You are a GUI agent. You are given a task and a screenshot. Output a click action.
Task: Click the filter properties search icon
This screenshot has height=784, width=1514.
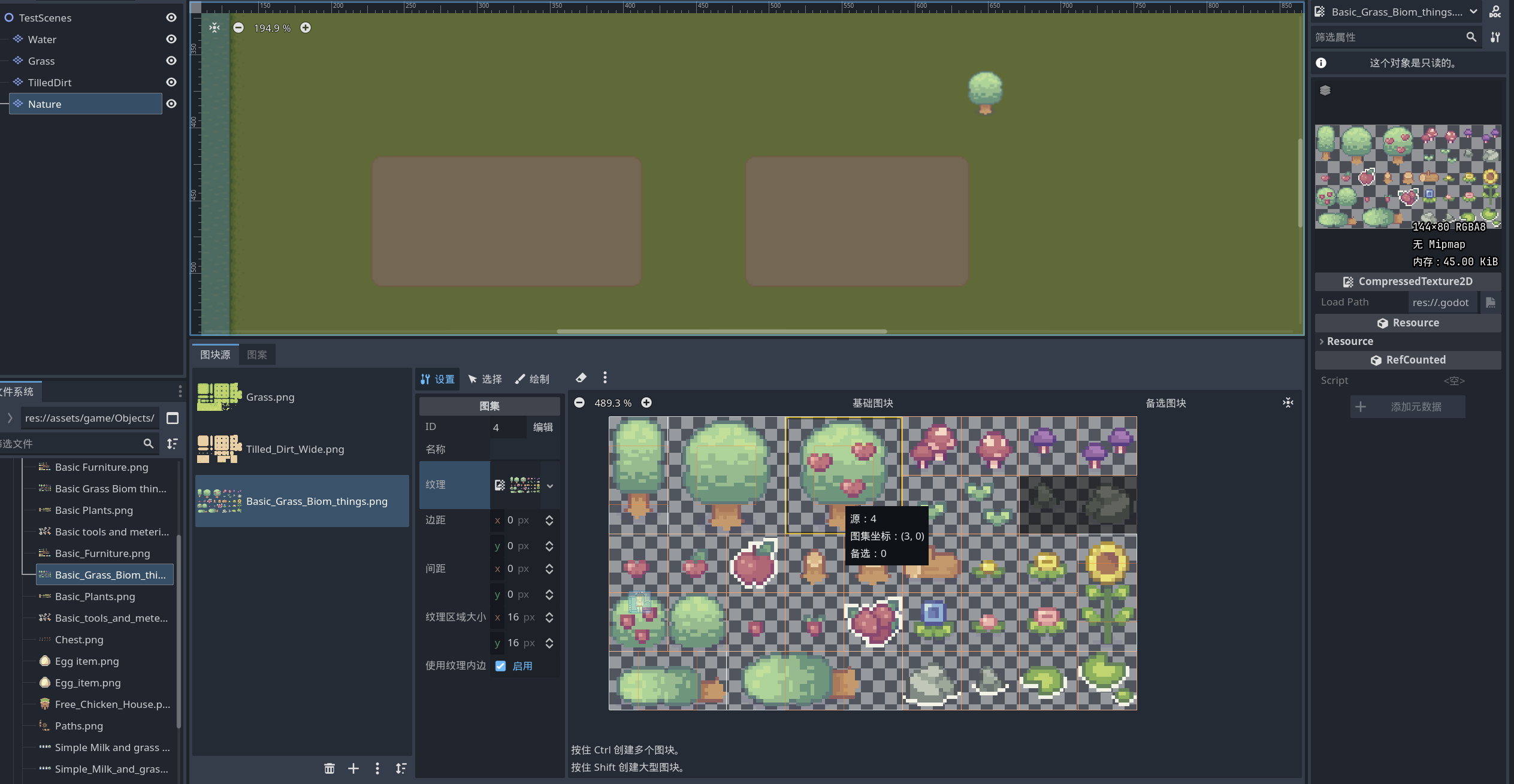point(1471,37)
